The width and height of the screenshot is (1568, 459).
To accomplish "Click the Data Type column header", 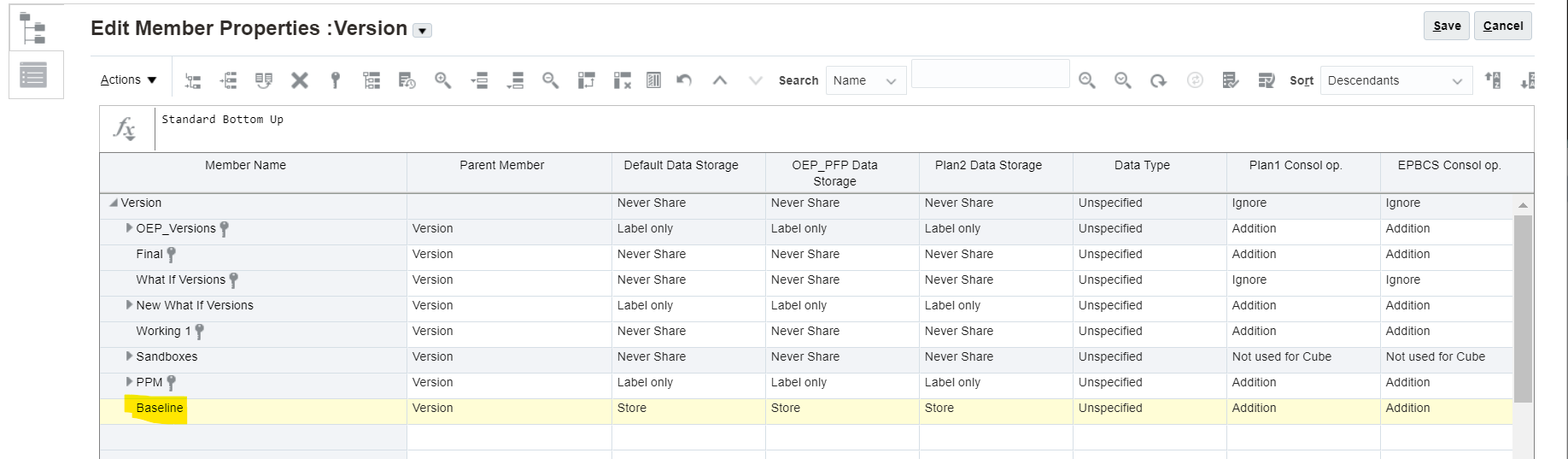I will pos(1150,173).
